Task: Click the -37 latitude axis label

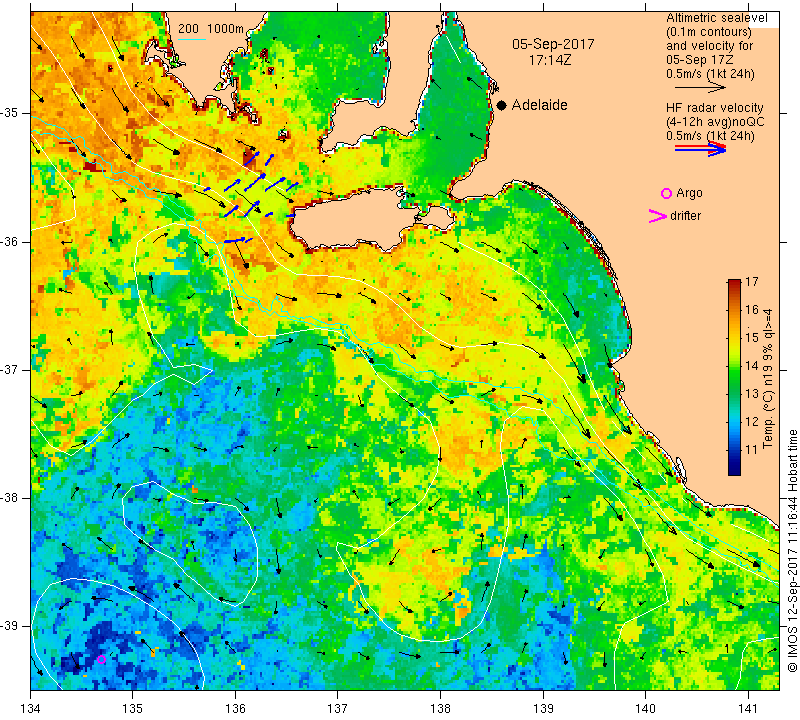Action: tap(14, 369)
